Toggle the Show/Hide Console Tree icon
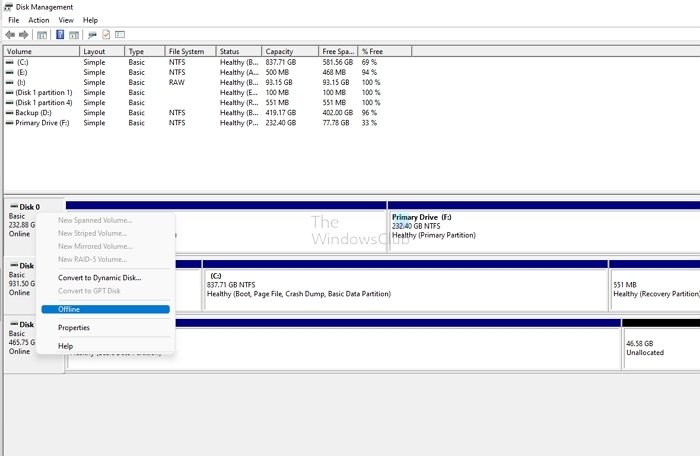 [x=42, y=34]
